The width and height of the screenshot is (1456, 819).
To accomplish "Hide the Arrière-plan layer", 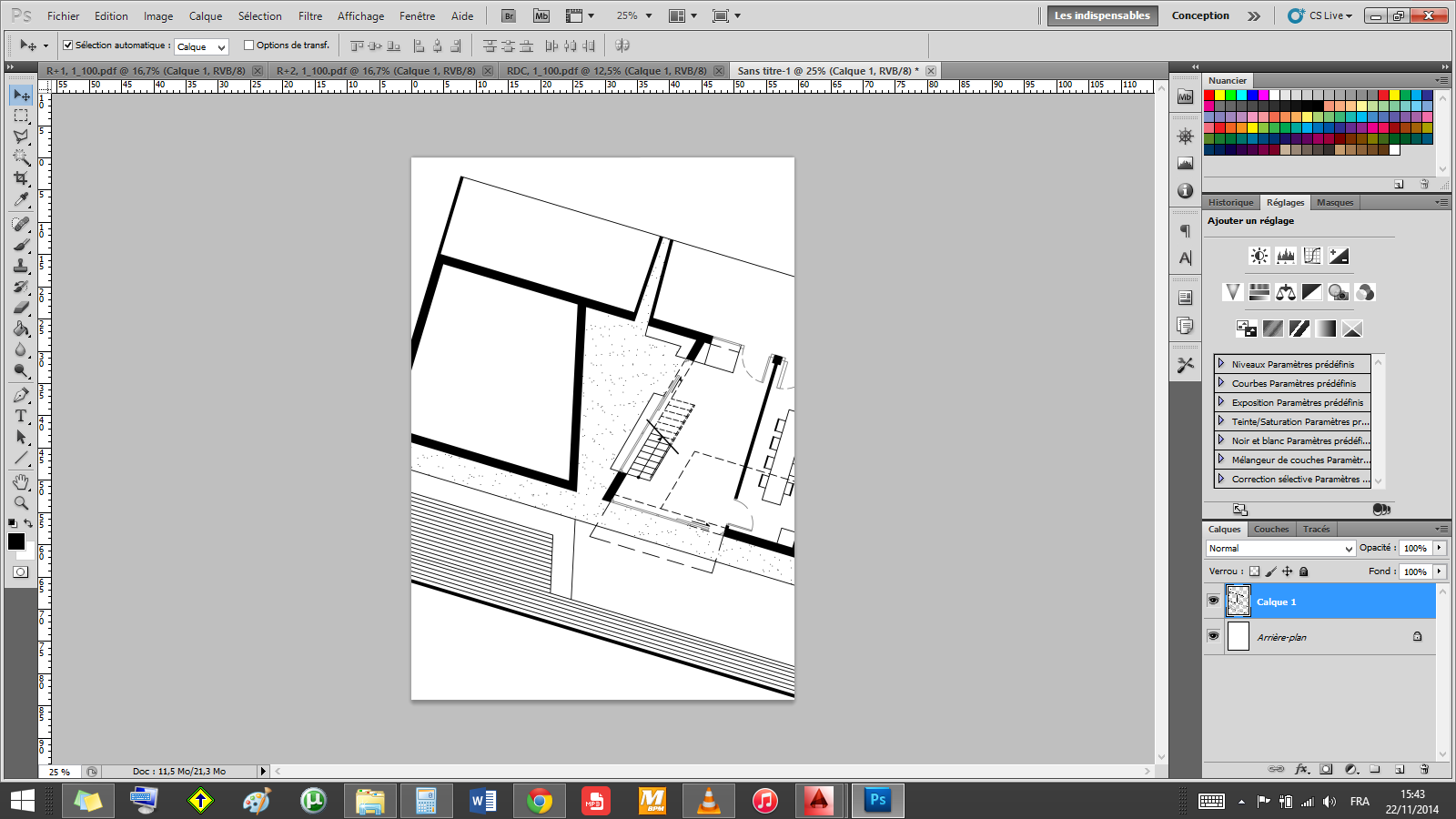I will [x=1213, y=636].
